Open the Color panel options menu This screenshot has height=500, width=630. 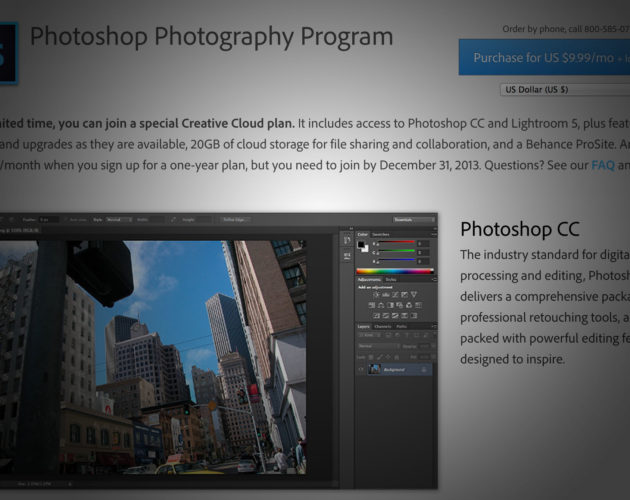(x=434, y=234)
